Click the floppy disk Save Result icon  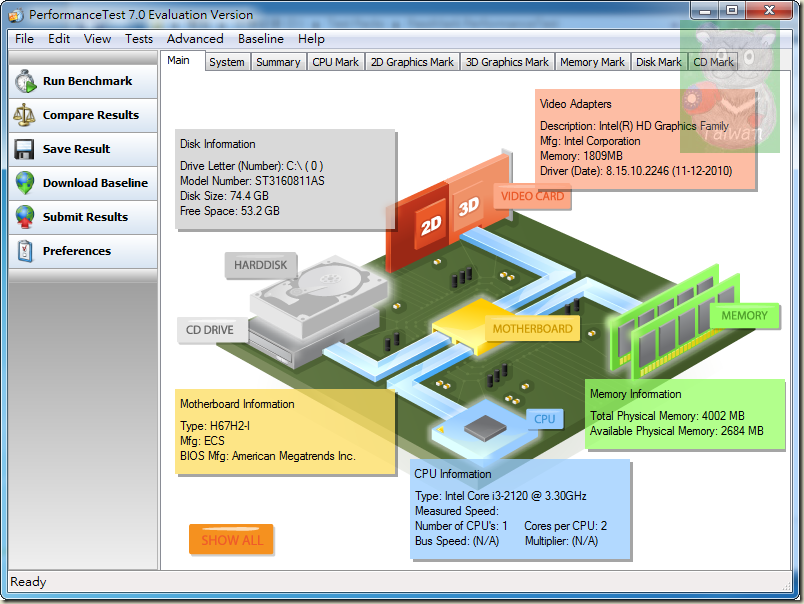(25, 149)
